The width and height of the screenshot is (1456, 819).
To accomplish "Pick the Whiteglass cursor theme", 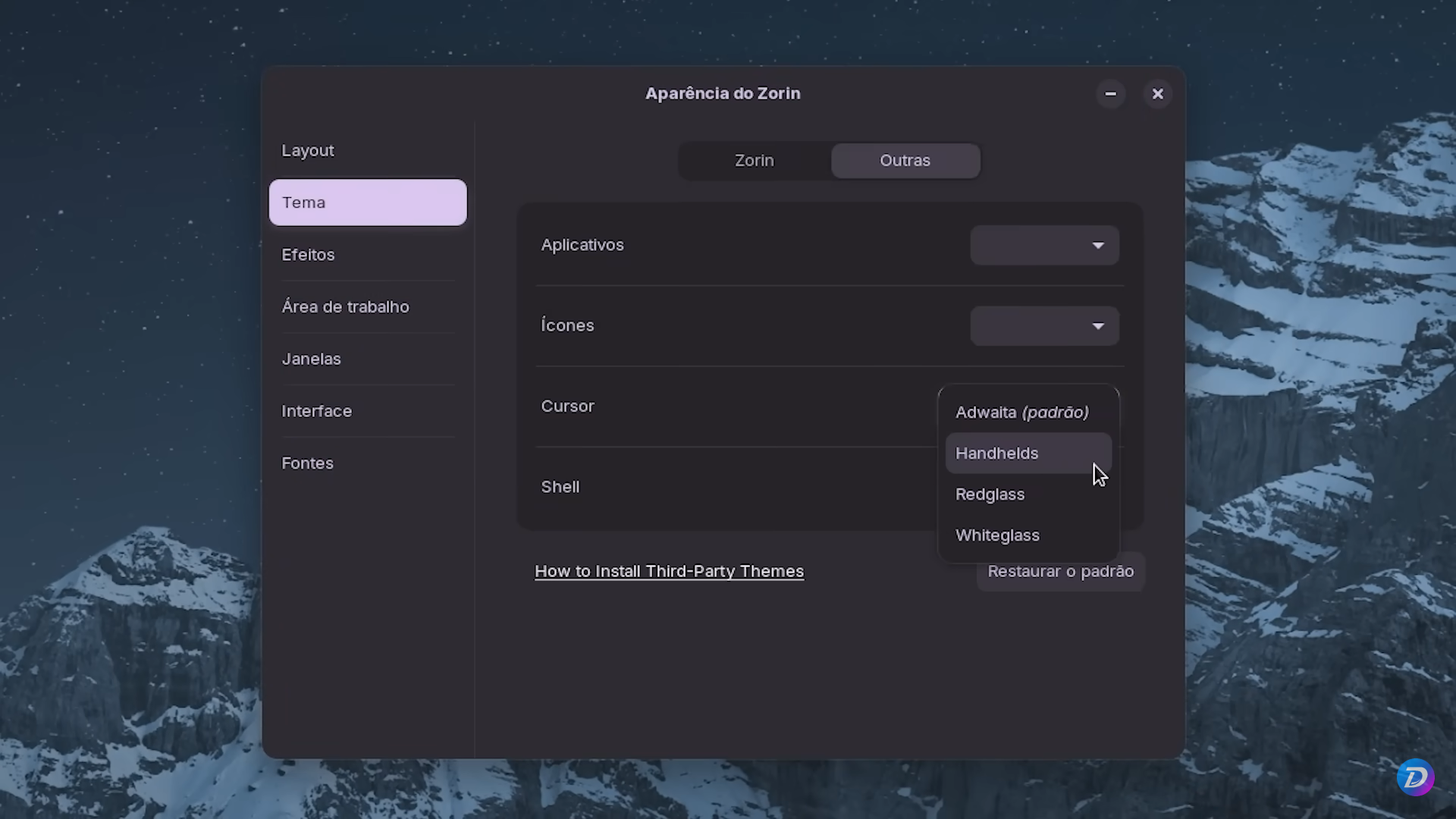I will pos(996,535).
